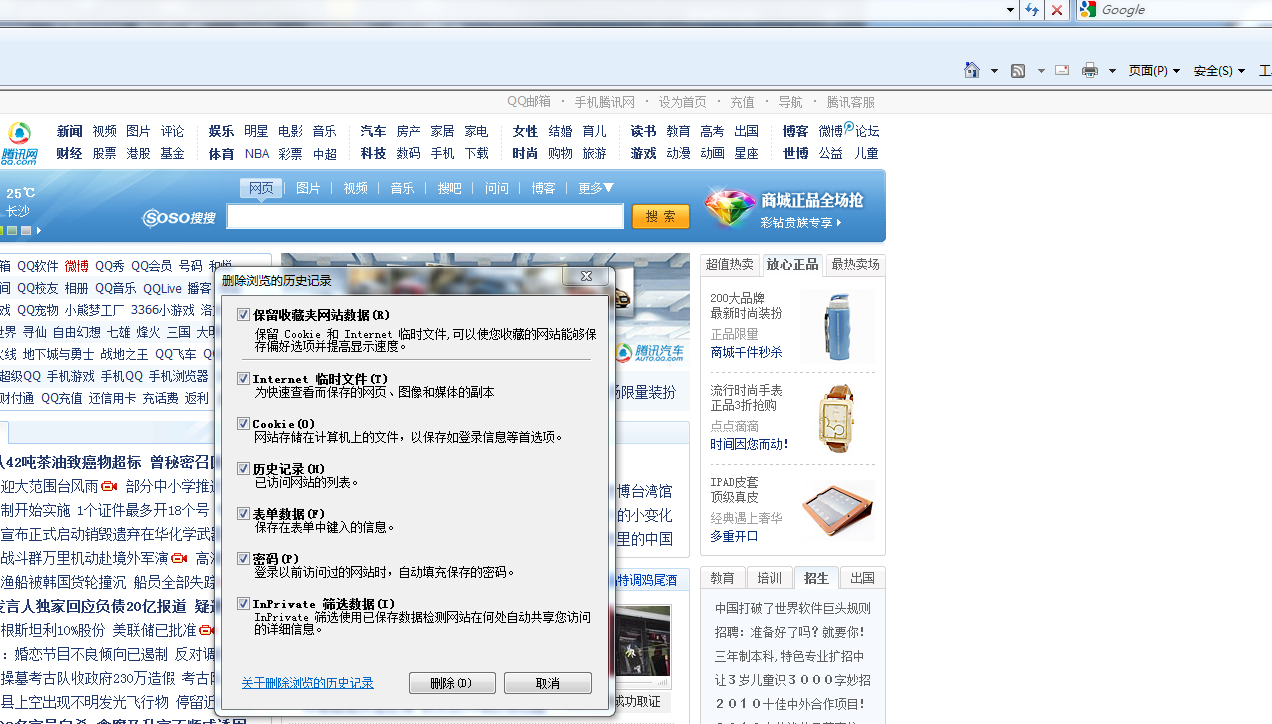This screenshot has height=724, width=1272.
Task: Open the 安全(S) Safety menu
Action: [1219, 71]
